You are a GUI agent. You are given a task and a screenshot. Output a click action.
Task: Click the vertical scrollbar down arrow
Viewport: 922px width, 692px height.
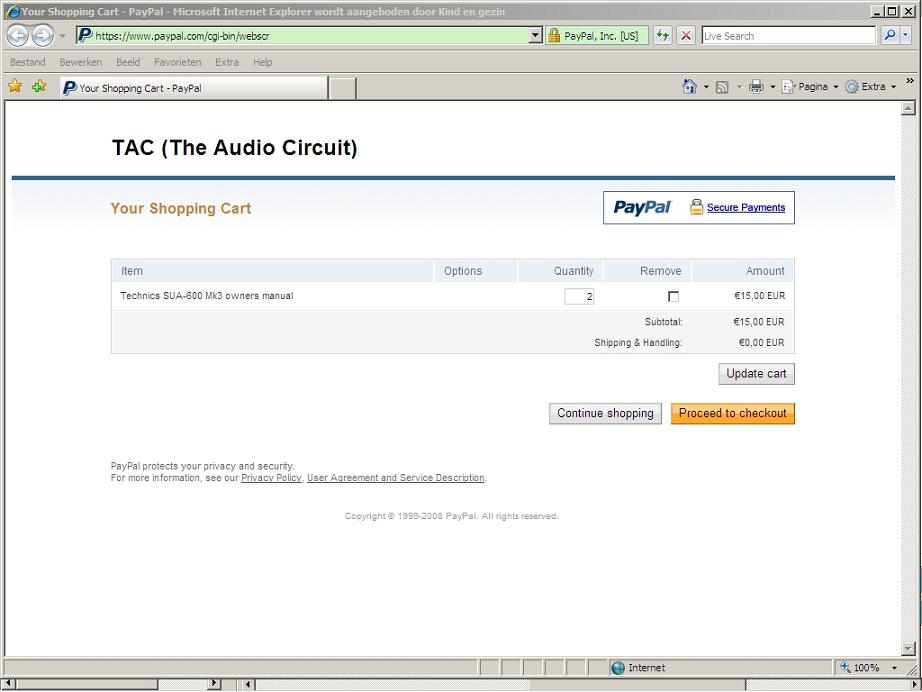908,648
